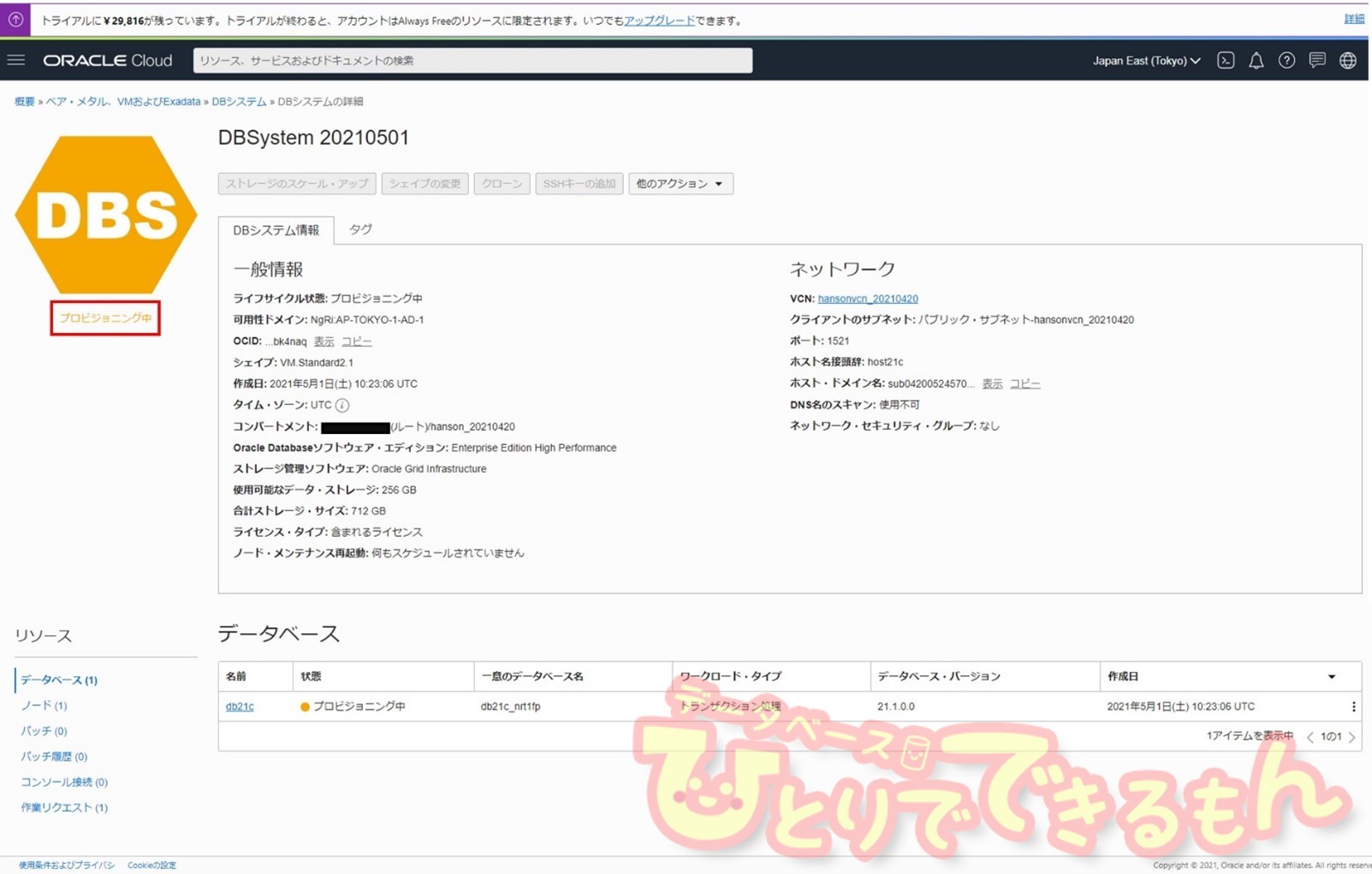This screenshot has width=1372, height=874.
Task: Go to previous page arrow in database table
Action: pyautogui.click(x=1310, y=737)
